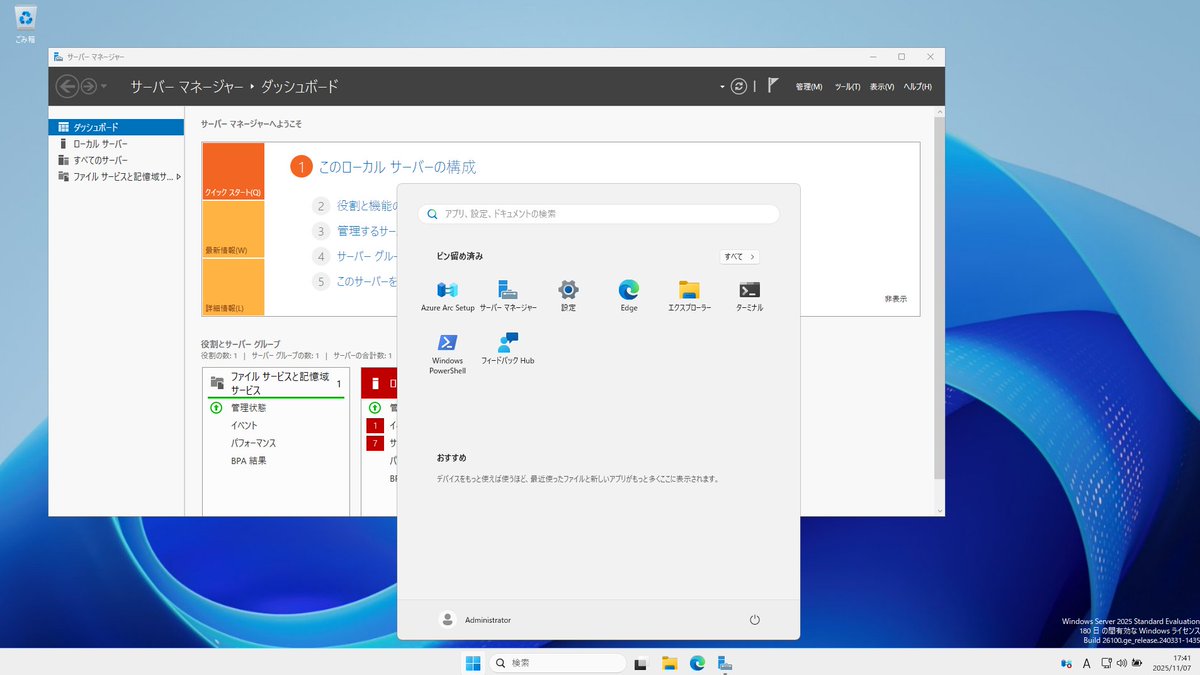The height and width of the screenshot is (675, 1200).
Task: Click the Administrator account name
Action: point(488,618)
